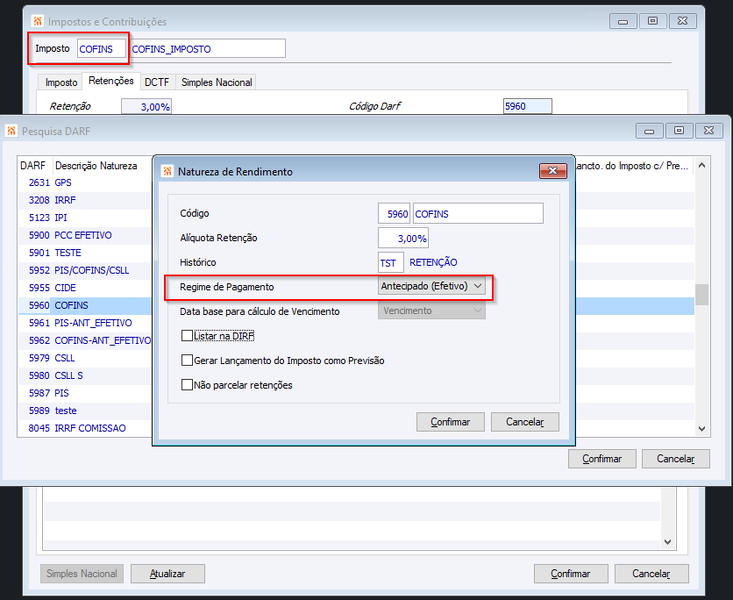Image resolution: width=733 pixels, height=600 pixels.
Task: Select the 3208 IRRF row
Action: pos(85,200)
